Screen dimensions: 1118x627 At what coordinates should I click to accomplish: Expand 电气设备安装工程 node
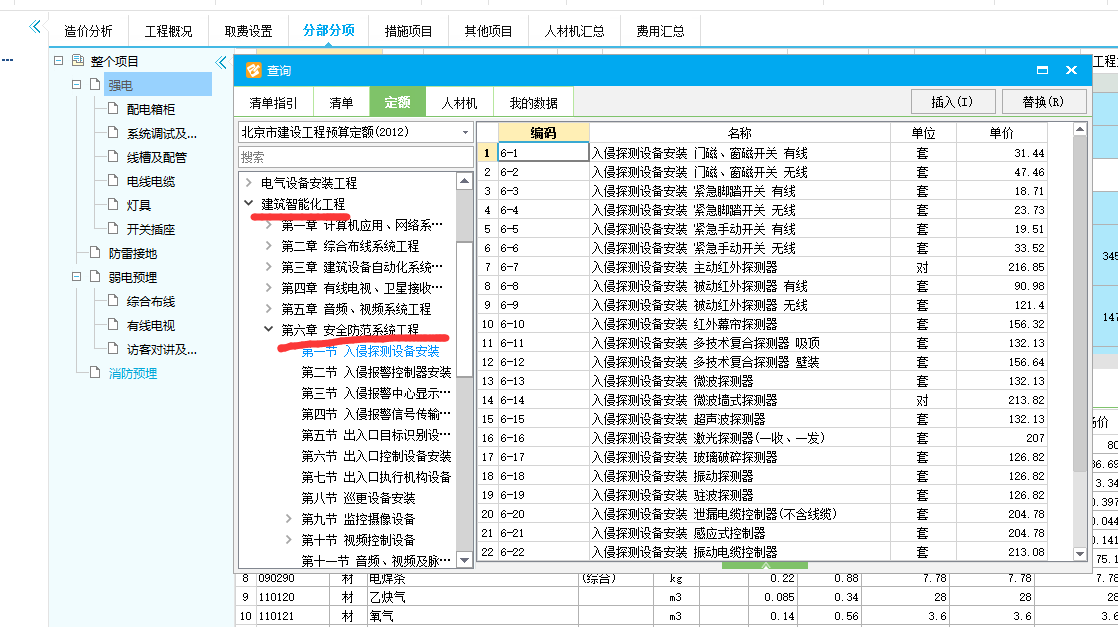click(248, 183)
